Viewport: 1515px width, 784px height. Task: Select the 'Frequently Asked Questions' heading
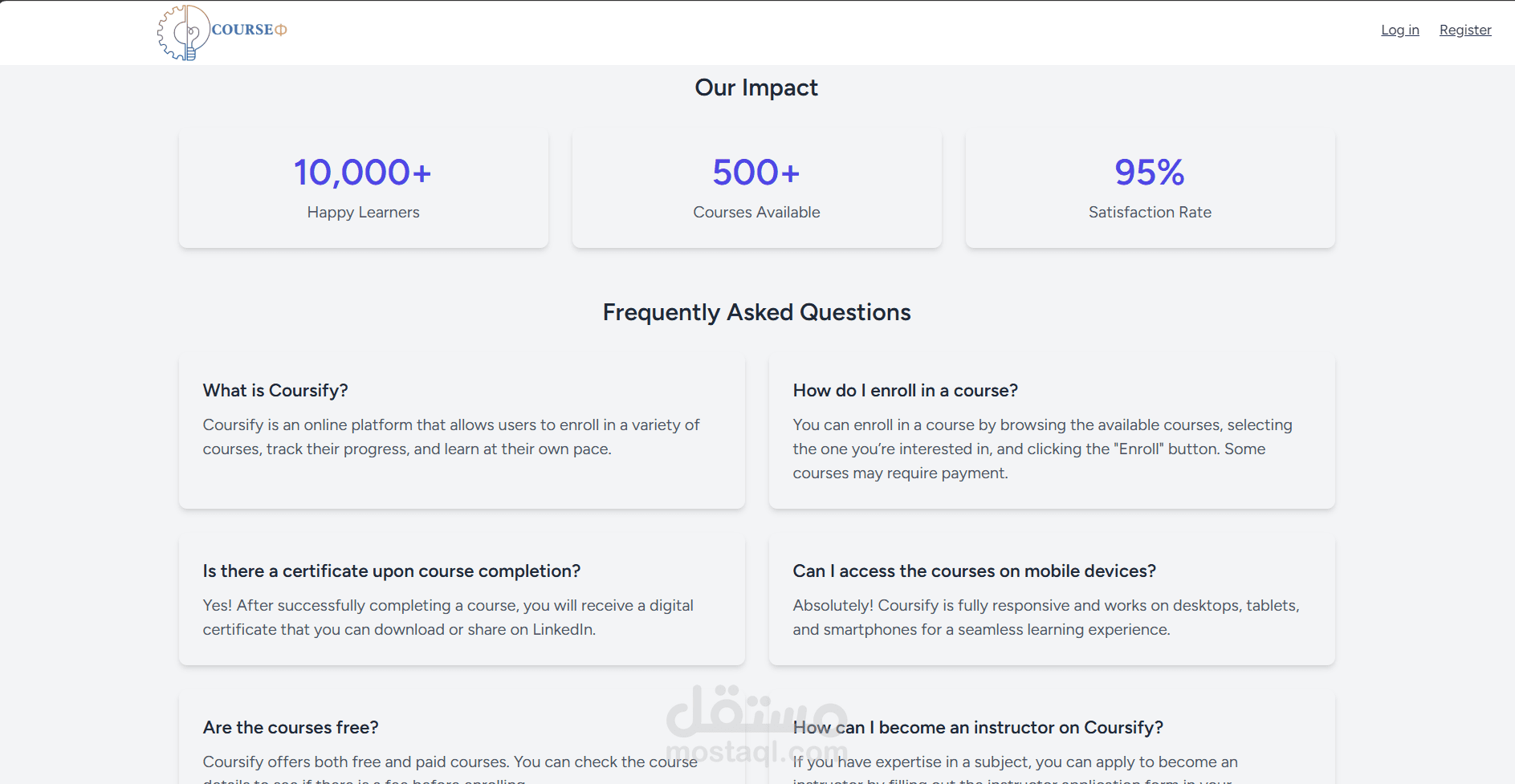[756, 313]
